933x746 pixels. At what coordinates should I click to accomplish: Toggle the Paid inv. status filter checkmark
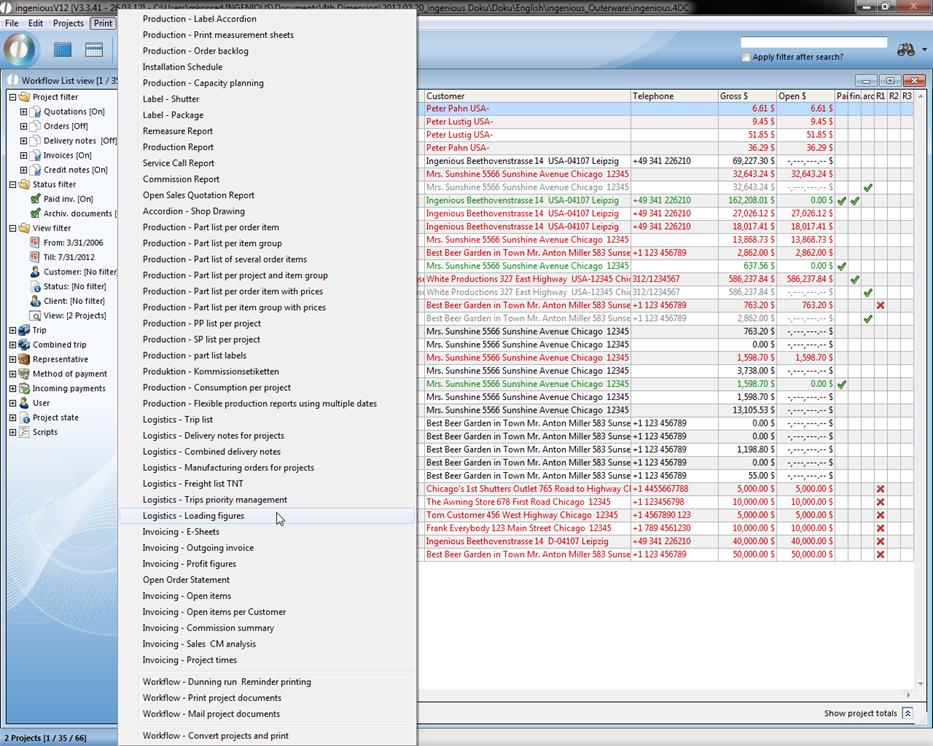click(x=36, y=199)
